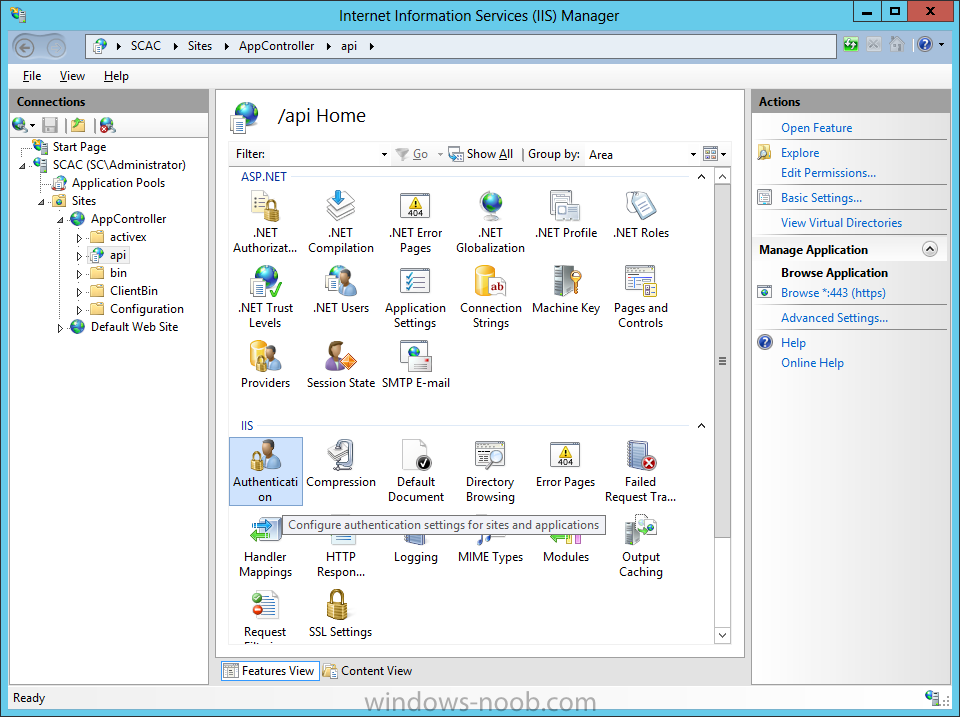Click Online Help link
The width and height of the screenshot is (960, 717).
coord(812,363)
